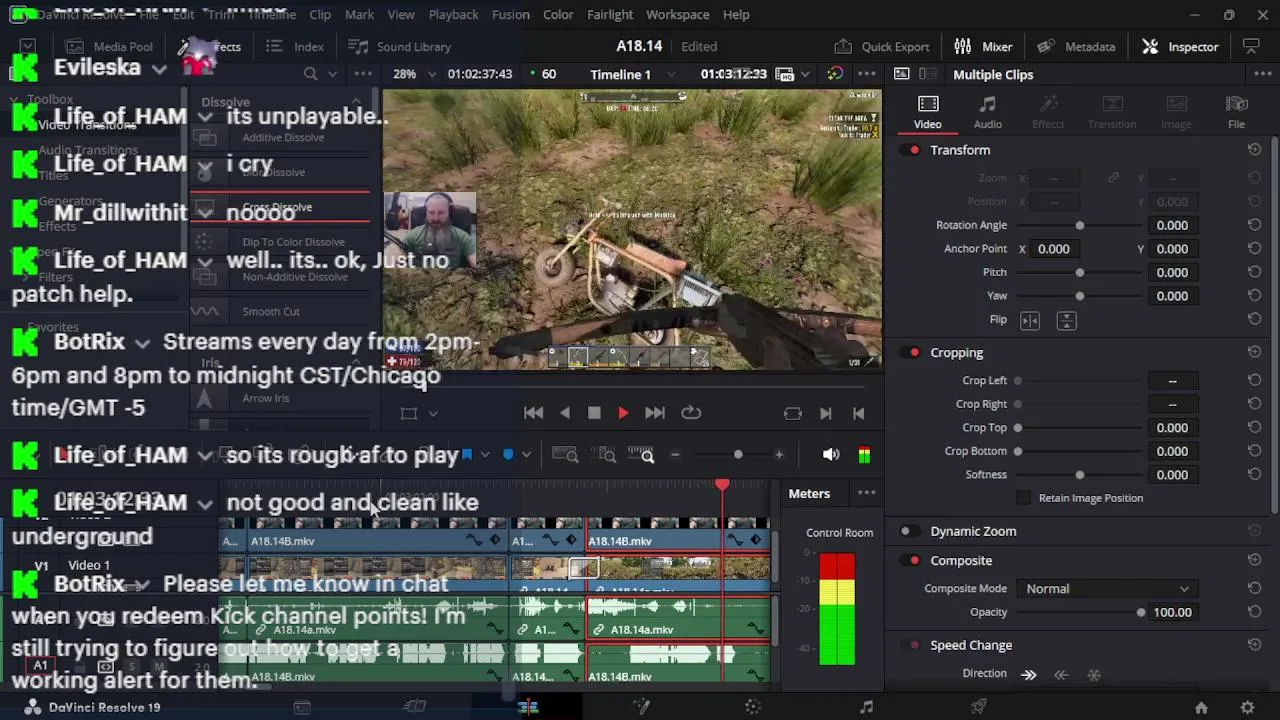
Task: Click flip horizontal icon
Action: [1030, 320]
